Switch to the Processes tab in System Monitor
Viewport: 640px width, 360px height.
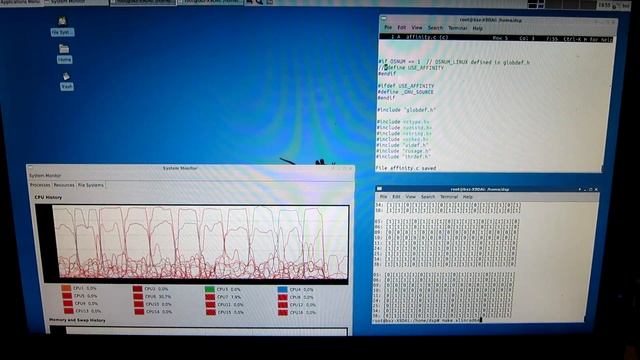(x=40, y=185)
